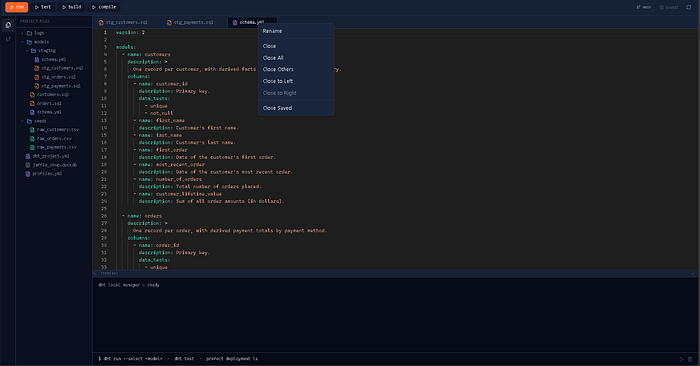700x366 pixels.
Task: Open customers.sql in the file tree
Action: coord(53,95)
